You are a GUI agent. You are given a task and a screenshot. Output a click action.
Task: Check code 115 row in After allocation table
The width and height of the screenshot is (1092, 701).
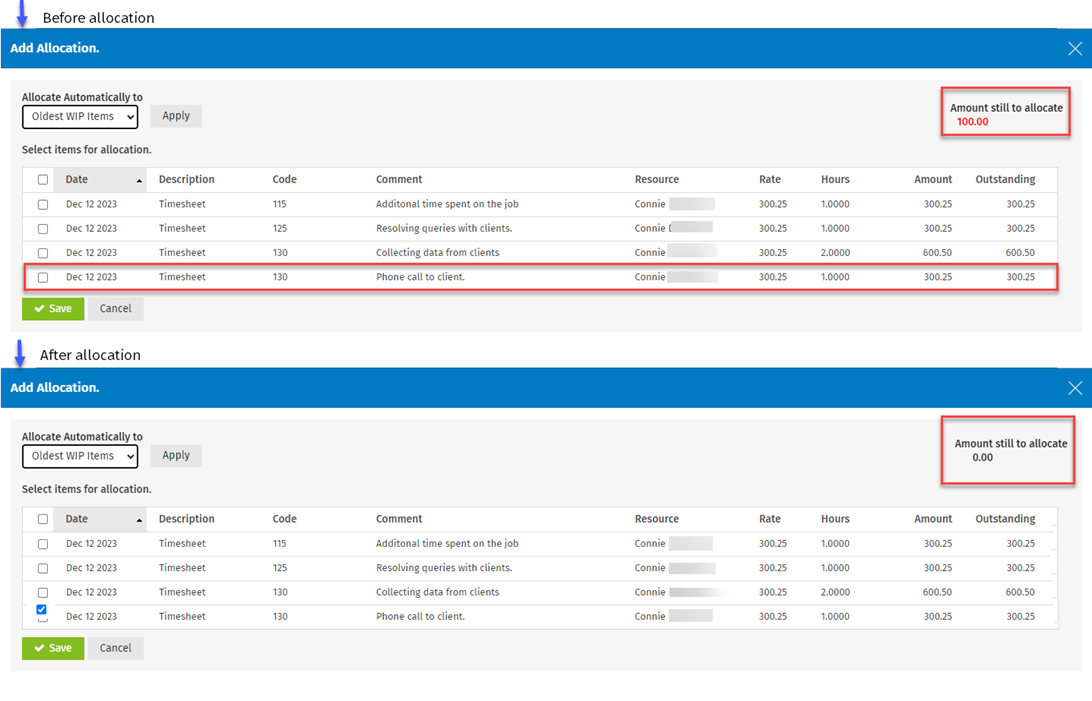(43, 544)
